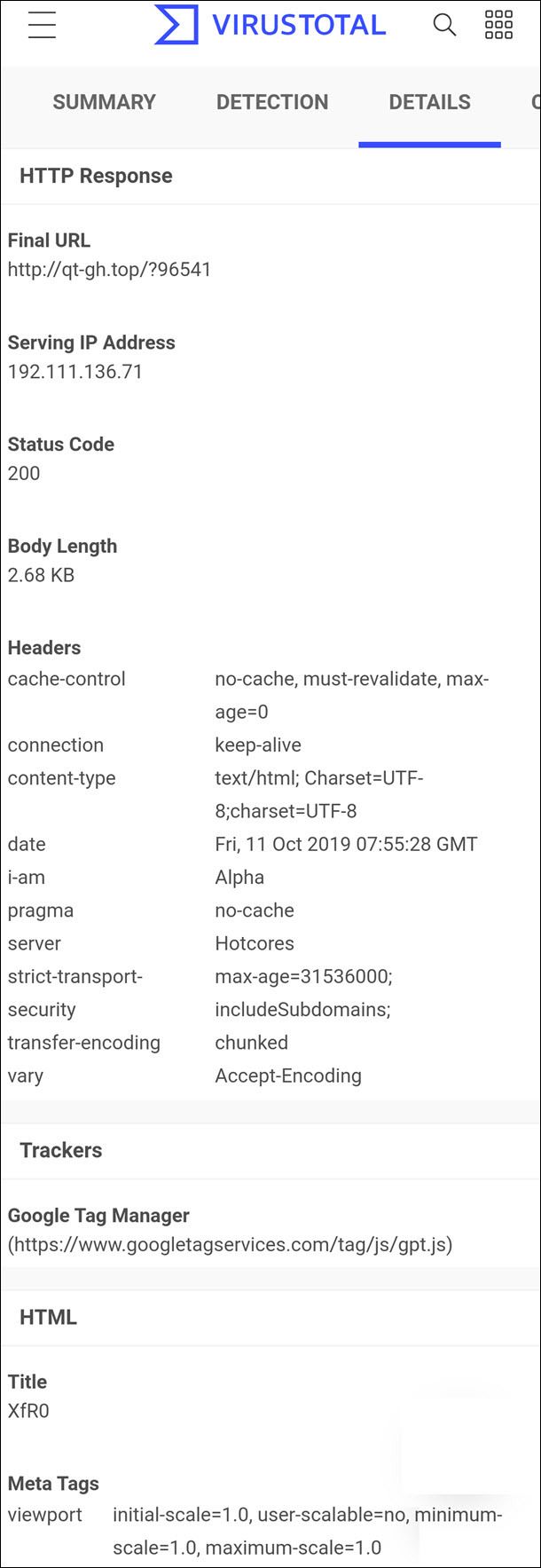
Task: Switch to the DETECTION tab
Action: (x=272, y=102)
